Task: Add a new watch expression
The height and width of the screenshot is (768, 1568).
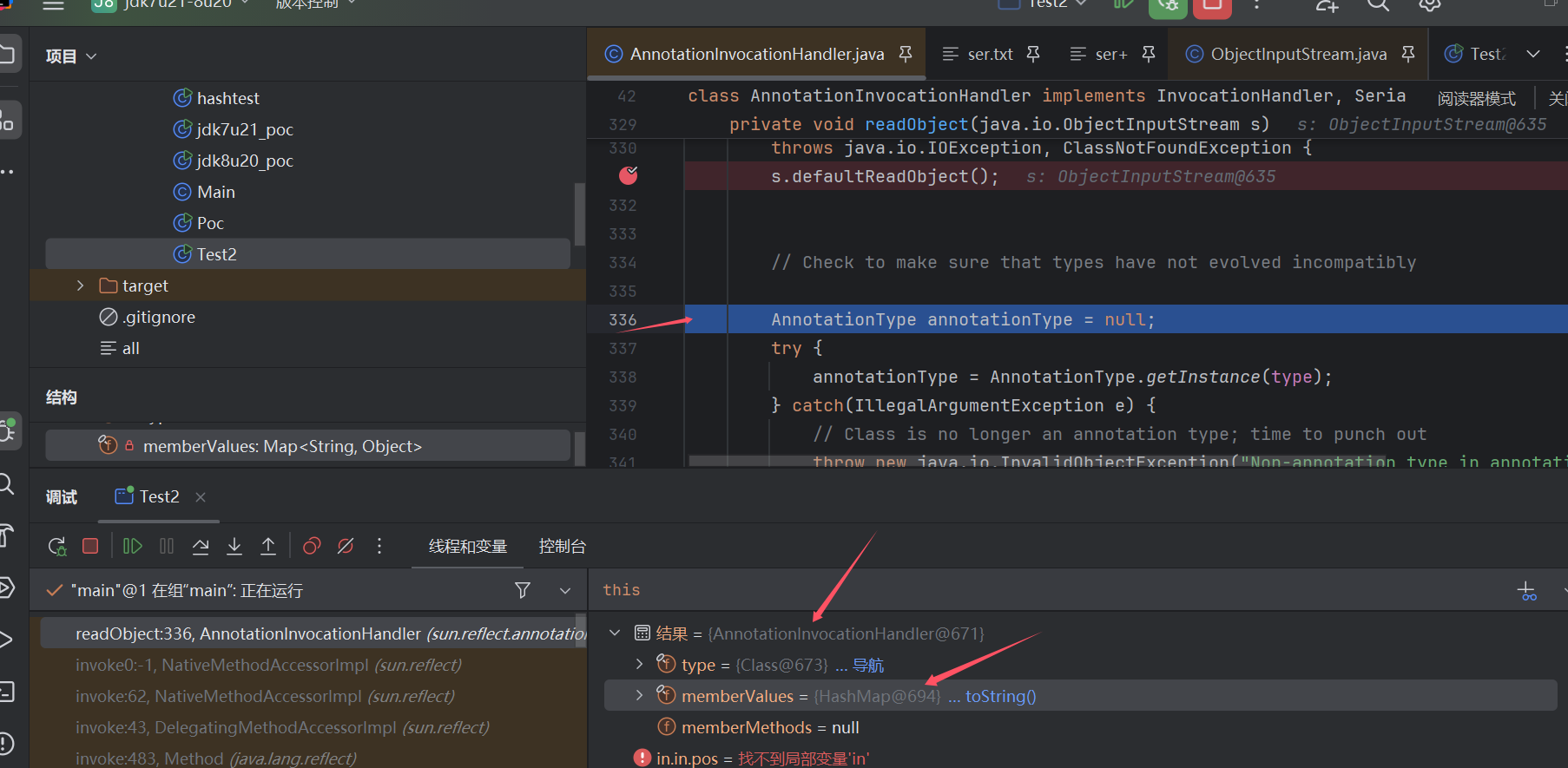Action: click(x=1526, y=591)
